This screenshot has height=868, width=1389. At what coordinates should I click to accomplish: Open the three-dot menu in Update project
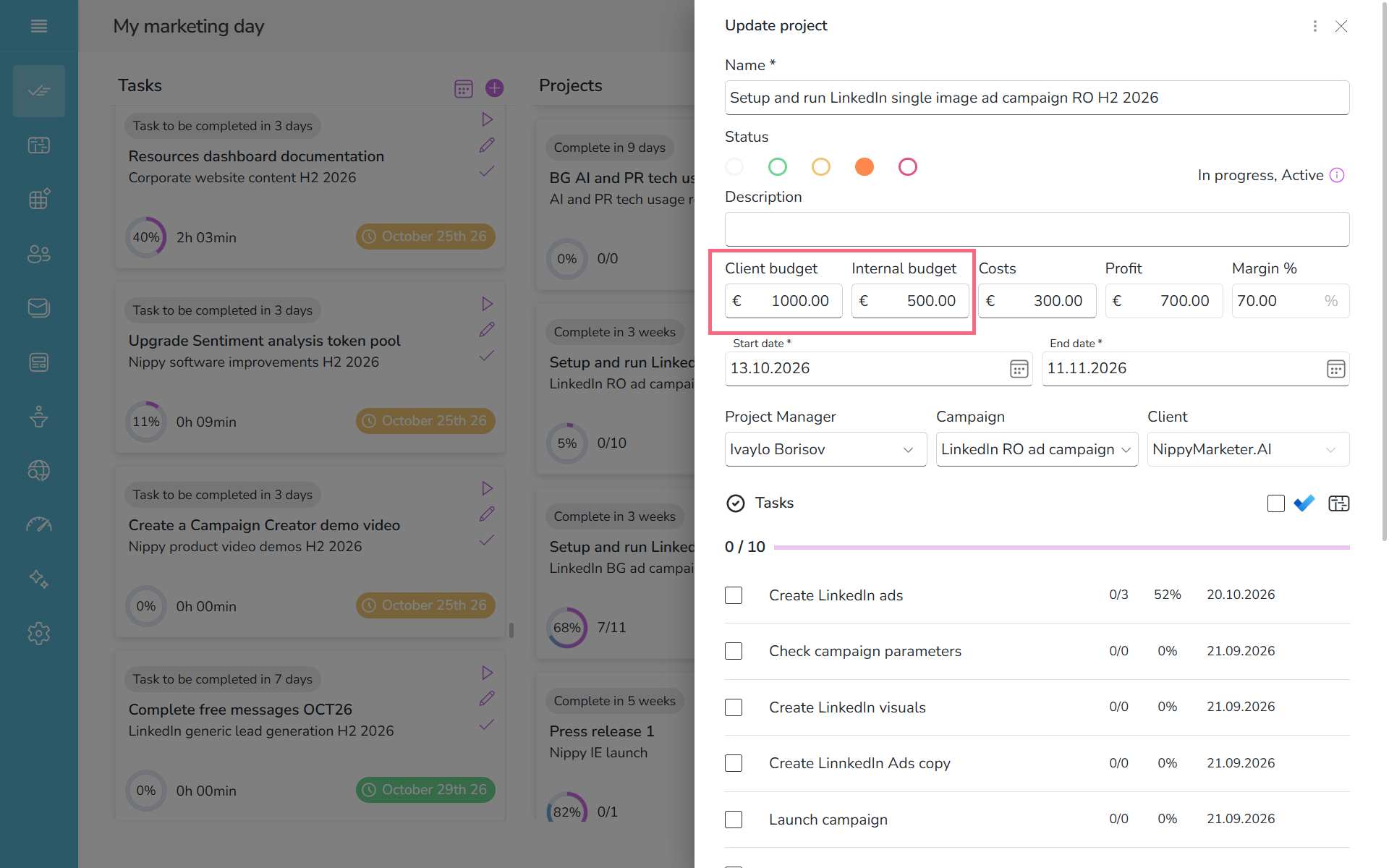[1314, 26]
